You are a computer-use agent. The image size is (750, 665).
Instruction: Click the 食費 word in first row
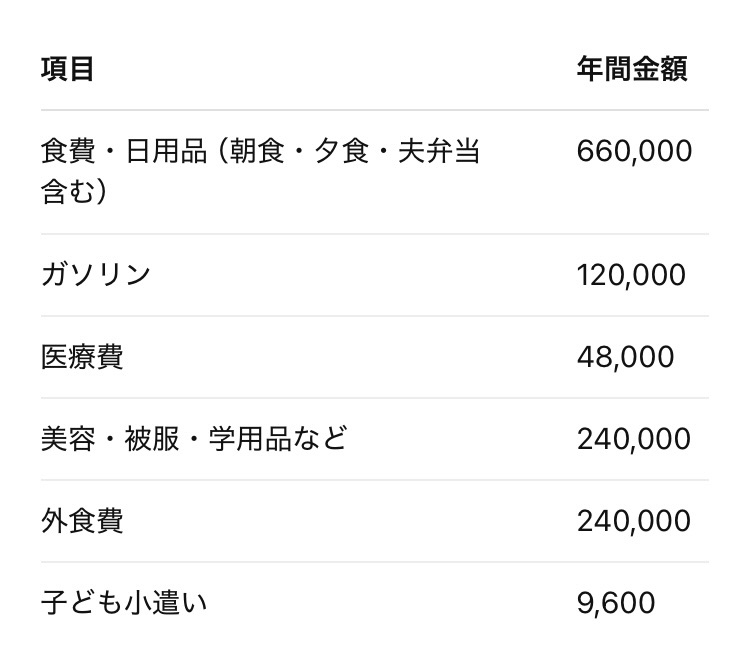point(68,152)
